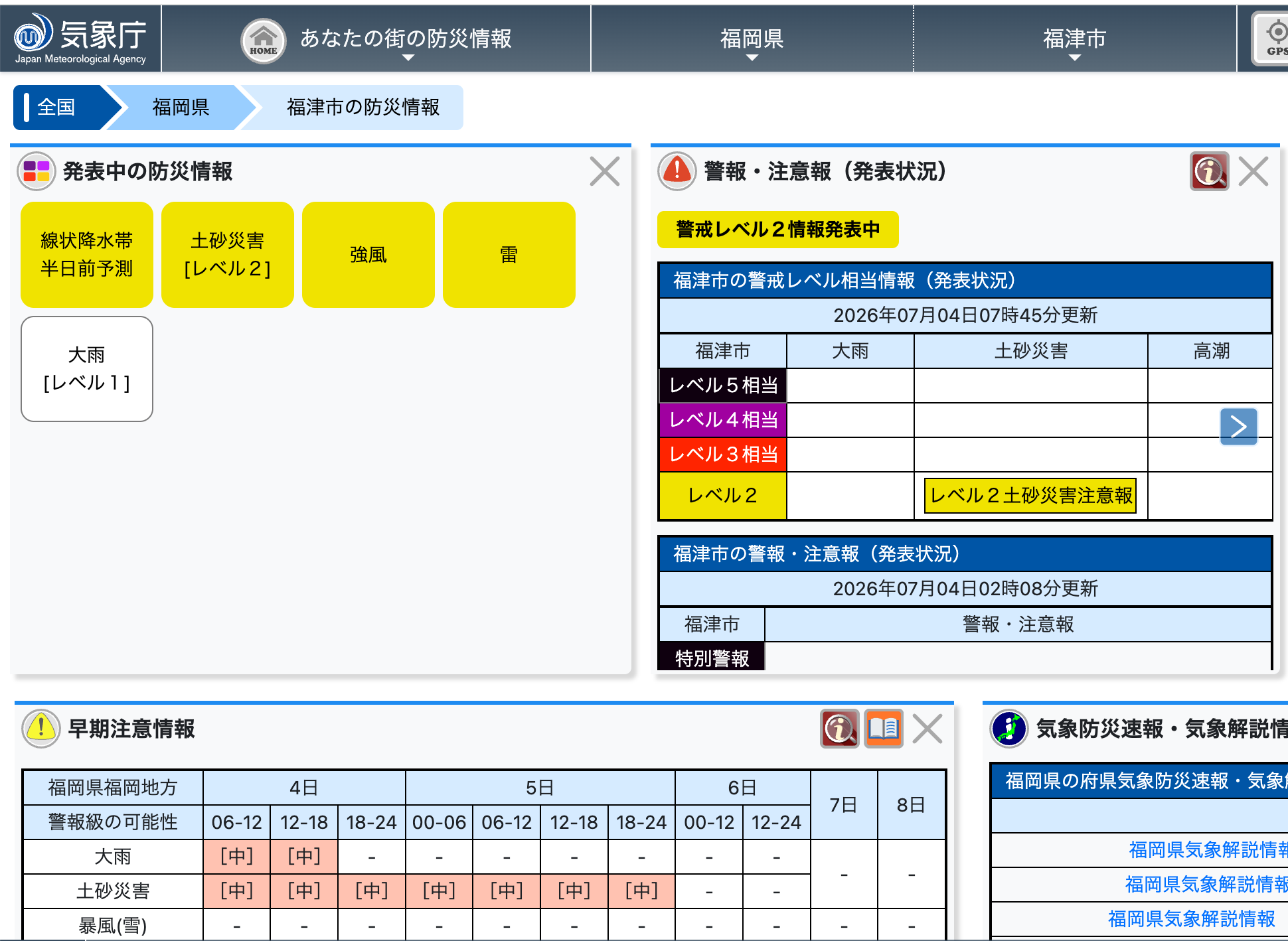1288x941 pixels.
Task: Open the bottom 福岡県気象解説情報 link
Action: click(x=1191, y=919)
